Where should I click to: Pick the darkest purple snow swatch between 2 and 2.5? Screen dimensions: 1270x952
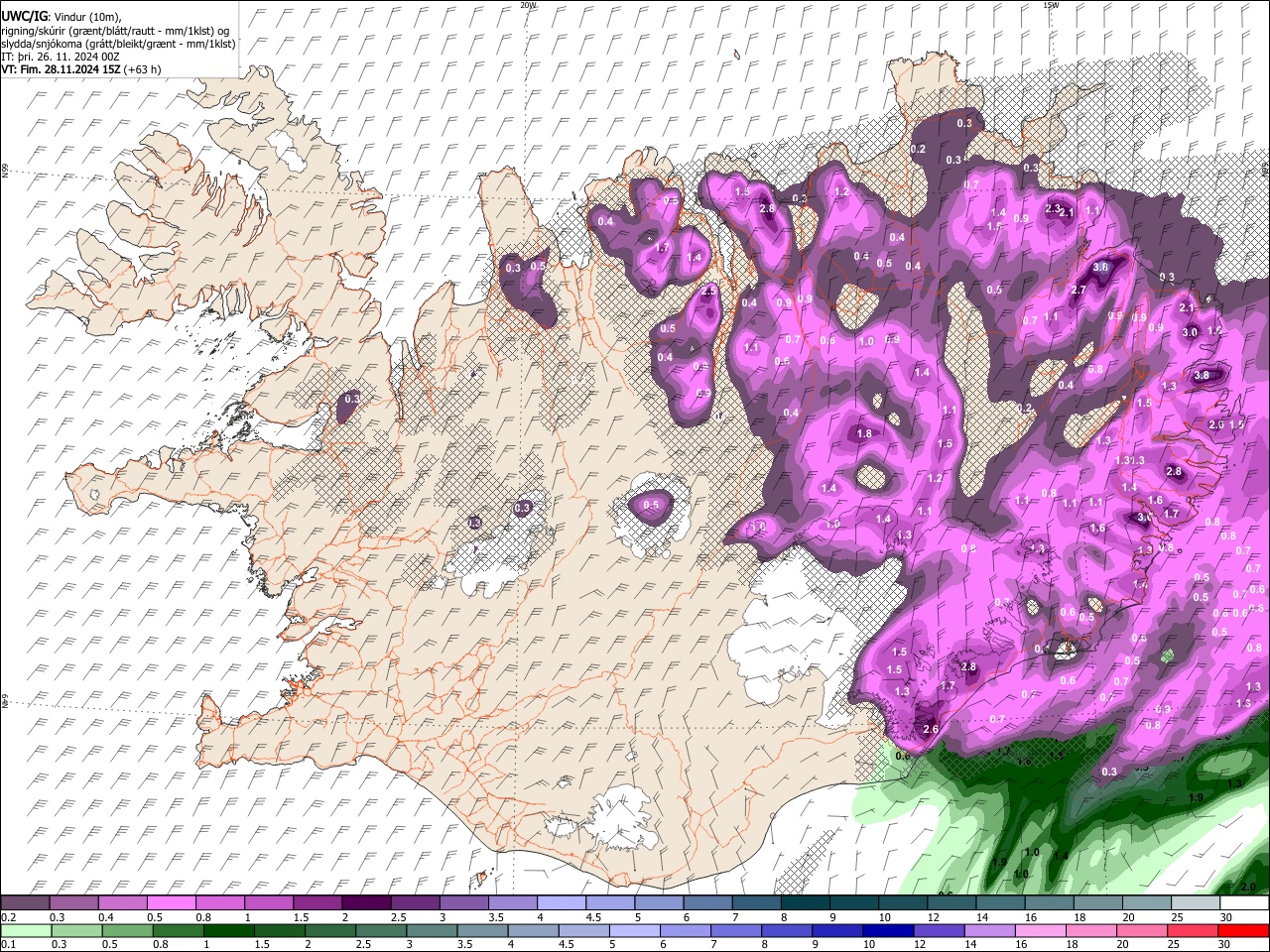coord(365,902)
